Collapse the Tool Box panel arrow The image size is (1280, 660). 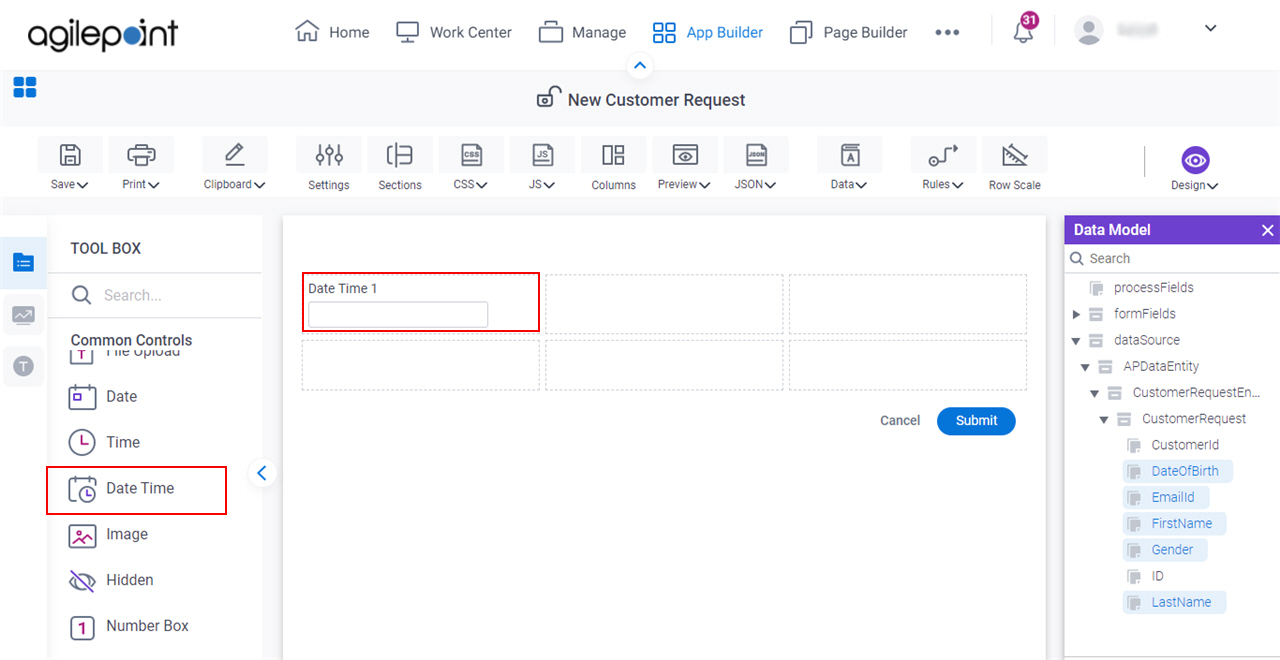pyautogui.click(x=262, y=473)
